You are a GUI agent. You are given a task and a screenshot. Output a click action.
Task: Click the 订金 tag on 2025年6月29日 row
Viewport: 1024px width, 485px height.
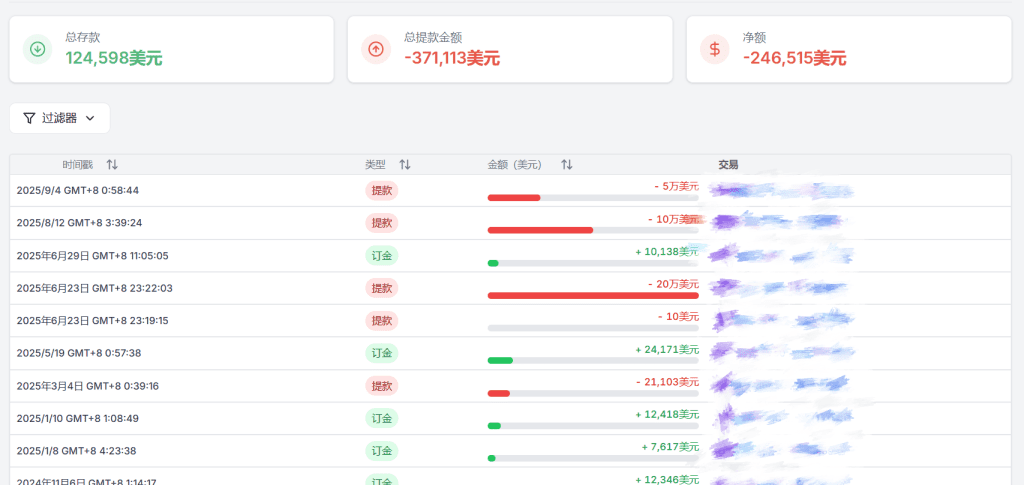click(381, 255)
